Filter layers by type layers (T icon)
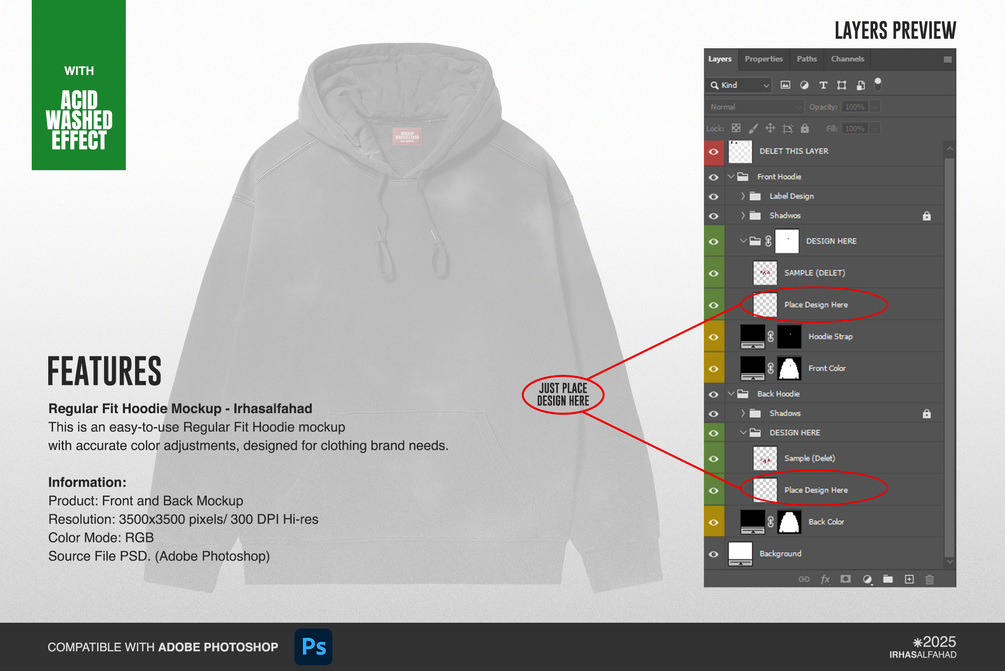This screenshot has width=1005, height=671. pyautogui.click(x=823, y=85)
